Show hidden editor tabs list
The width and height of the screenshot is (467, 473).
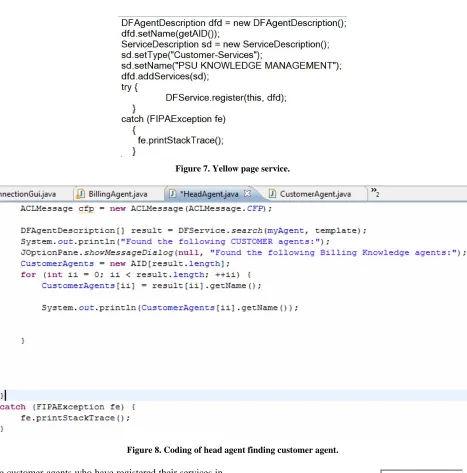tap(375, 192)
